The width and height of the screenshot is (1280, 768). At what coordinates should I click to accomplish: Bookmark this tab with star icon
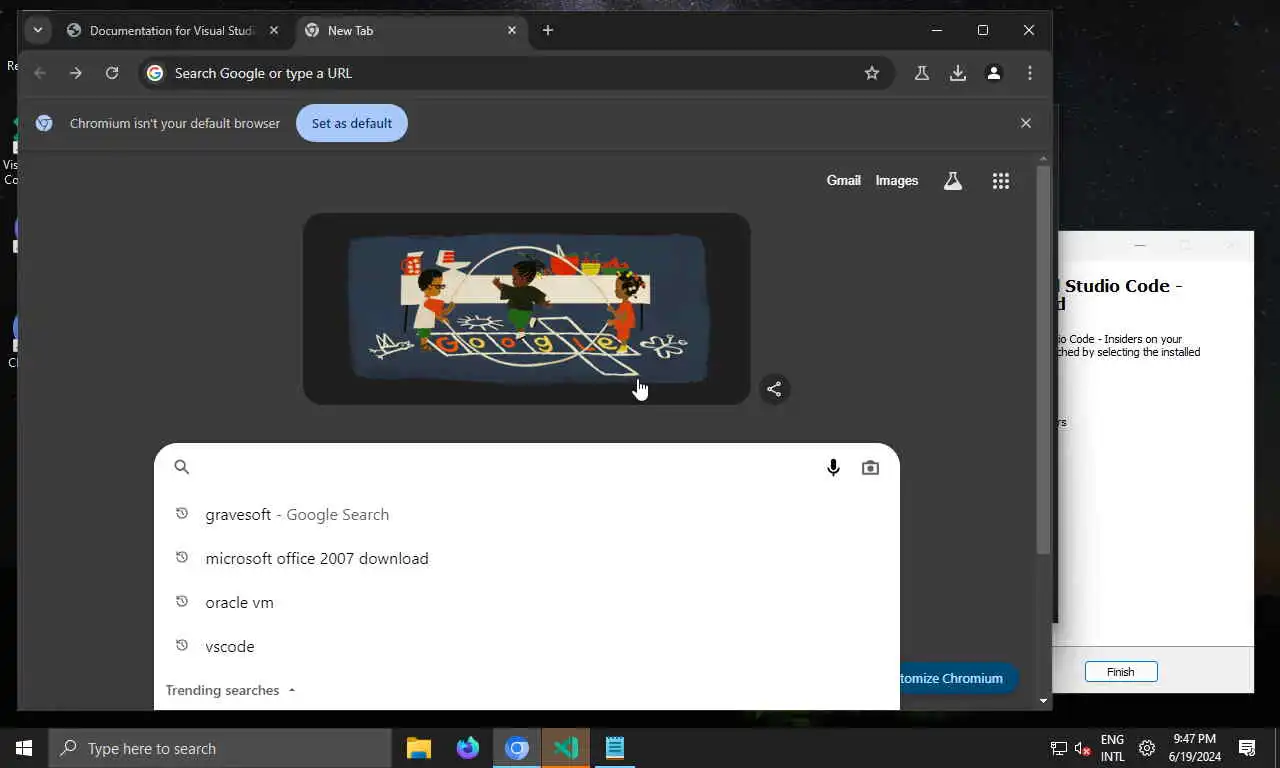point(872,73)
